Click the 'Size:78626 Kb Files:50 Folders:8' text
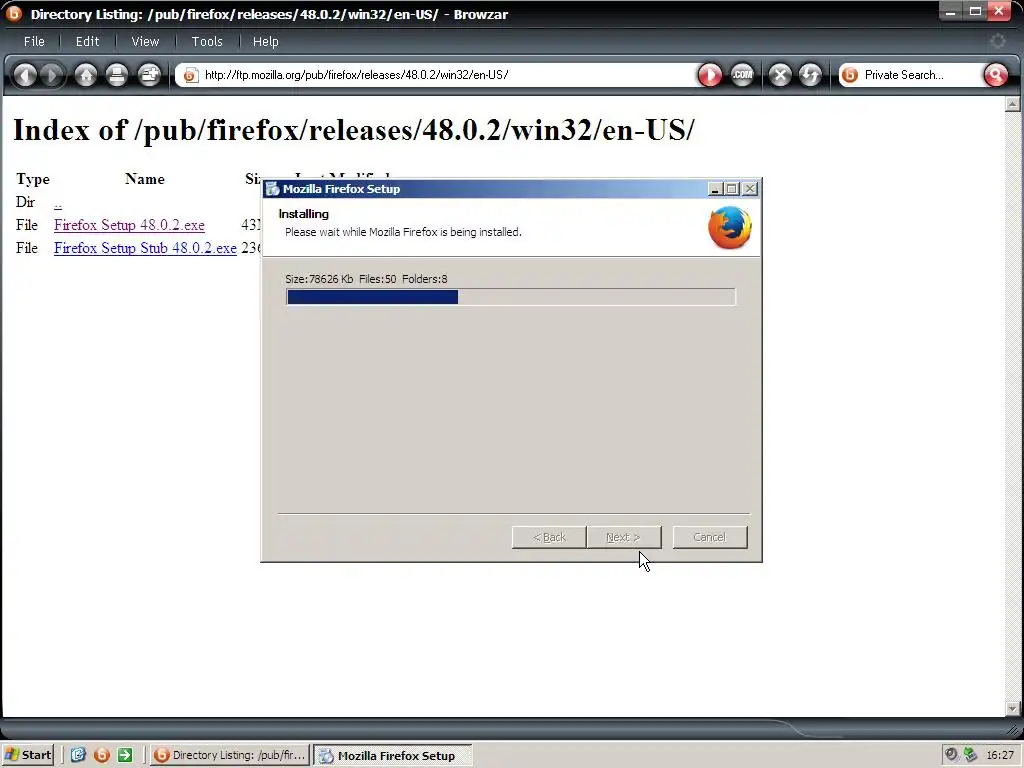This screenshot has width=1024, height=768. (x=366, y=279)
